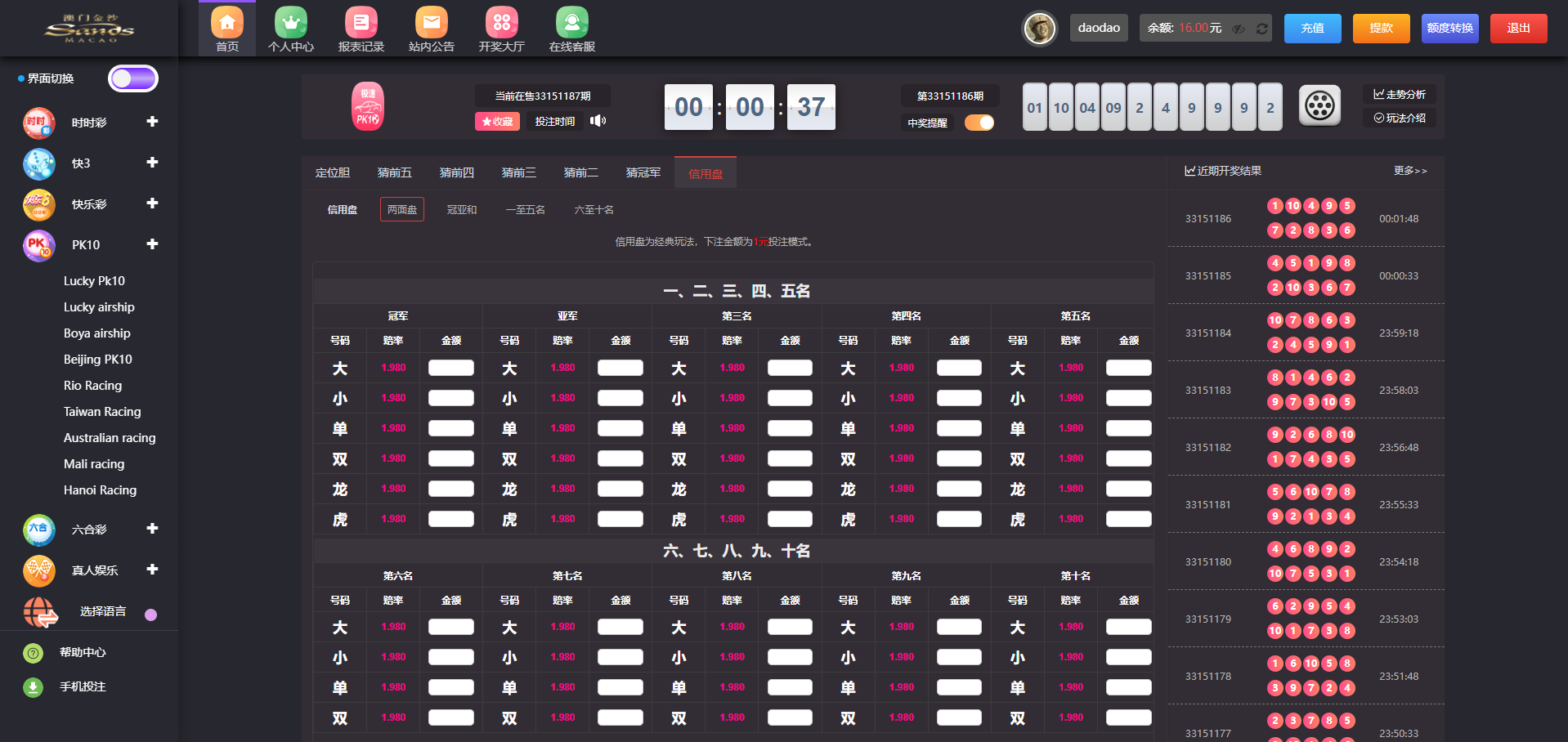Open 站内公告 mail icon
The height and width of the screenshot is (742, 1568).
[x=432, y=22]
